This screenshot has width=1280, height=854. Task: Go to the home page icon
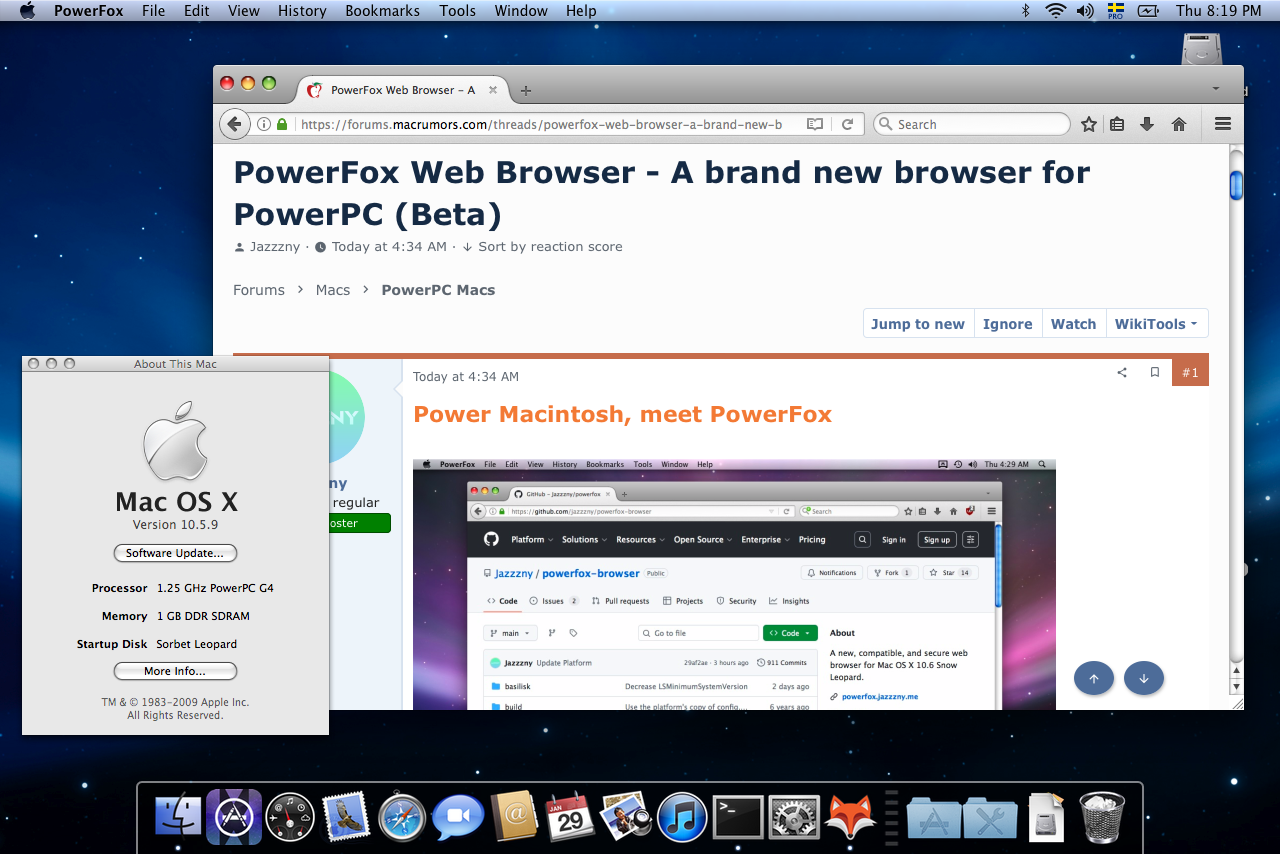(x=1179, y=124)
